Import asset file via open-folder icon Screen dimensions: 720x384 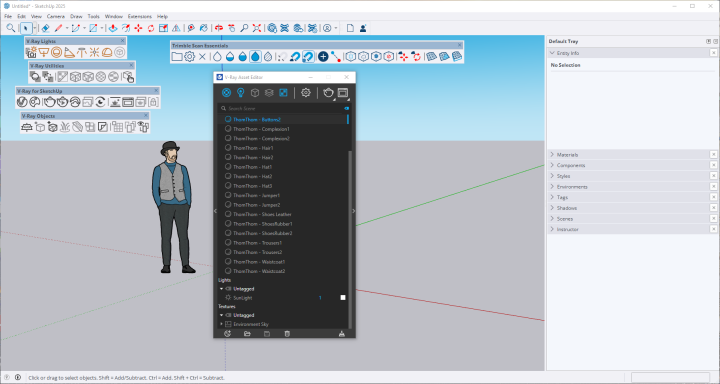click(x=247, y=333)
